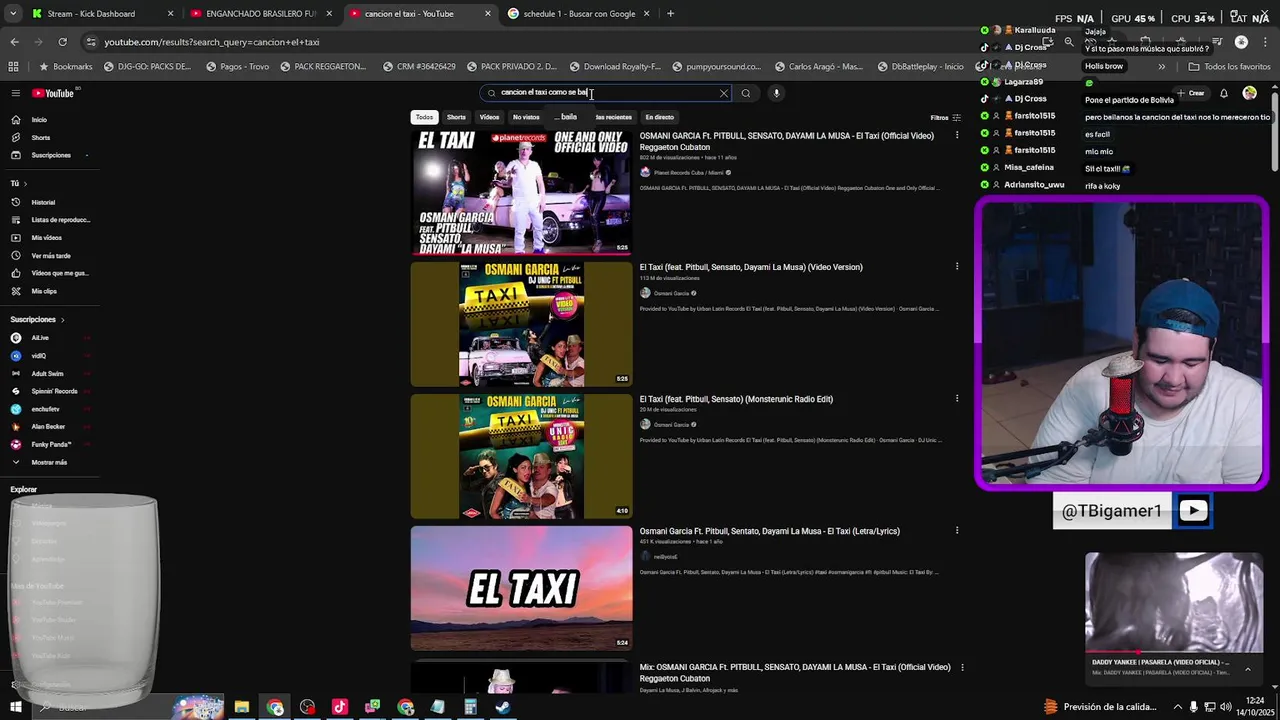The image size is (1280, 720).
Task: Open the account avatar menu
Action: point(1250,93)
